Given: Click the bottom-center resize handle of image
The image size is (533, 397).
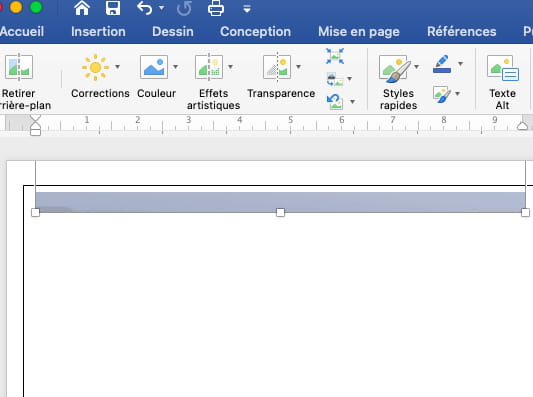Looking at the screenshot, I should pyautogui.click(x=280, y=212).
